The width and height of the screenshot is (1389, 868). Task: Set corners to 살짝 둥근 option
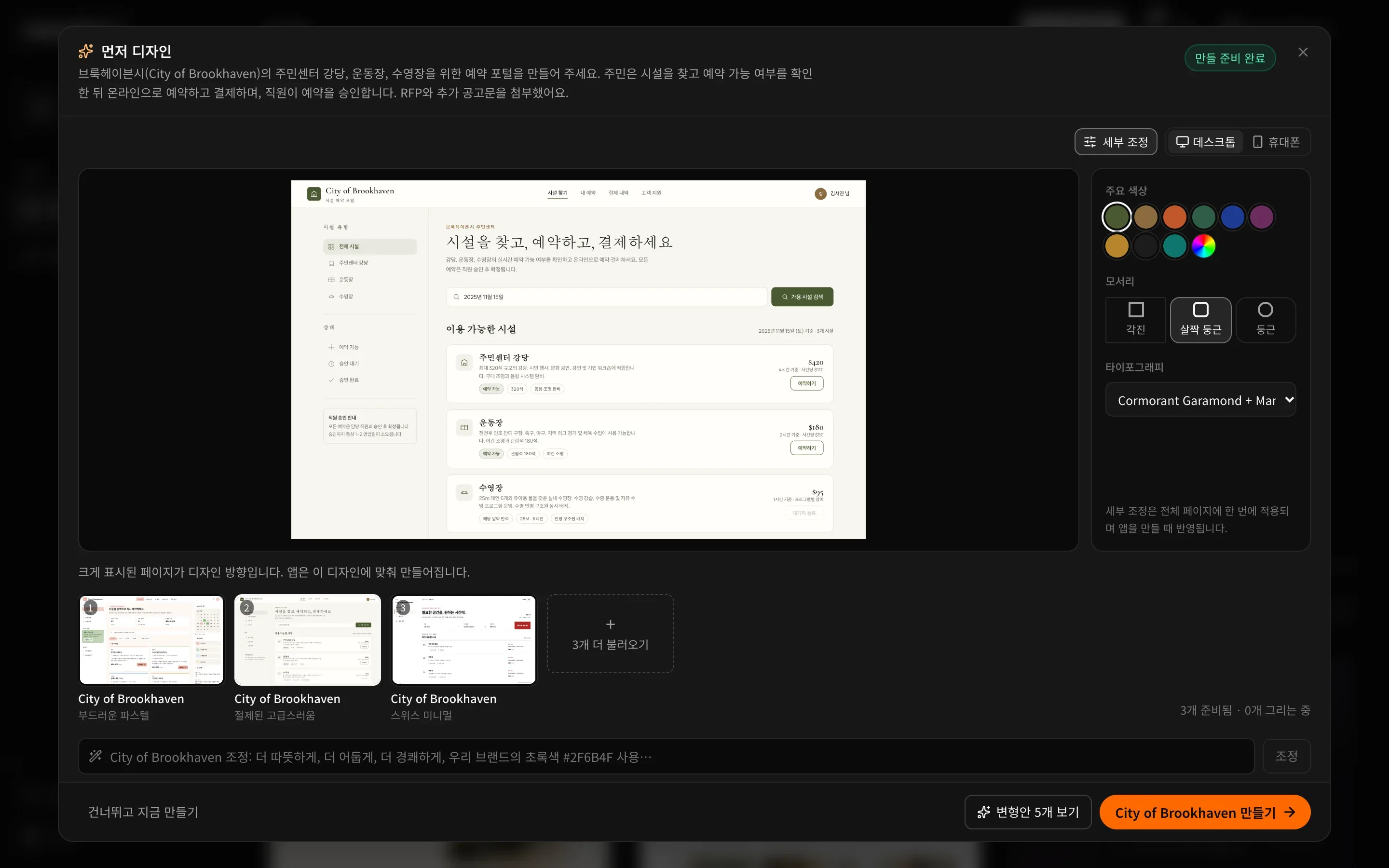click(x=1200, y=320)
